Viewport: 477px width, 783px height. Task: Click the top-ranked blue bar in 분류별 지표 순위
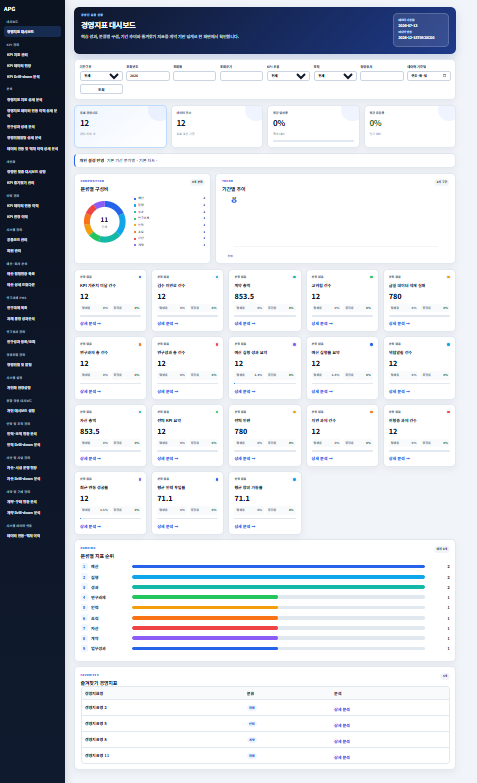click(278, 567)
